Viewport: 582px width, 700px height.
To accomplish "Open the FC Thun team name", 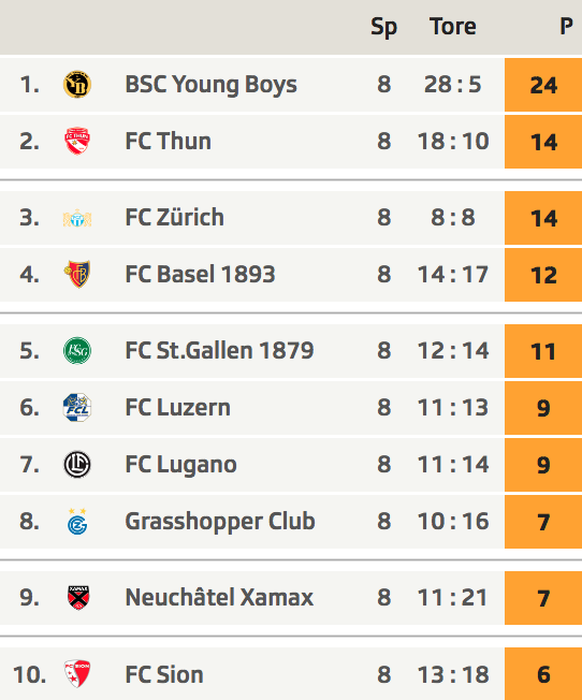I will (168, 141).
